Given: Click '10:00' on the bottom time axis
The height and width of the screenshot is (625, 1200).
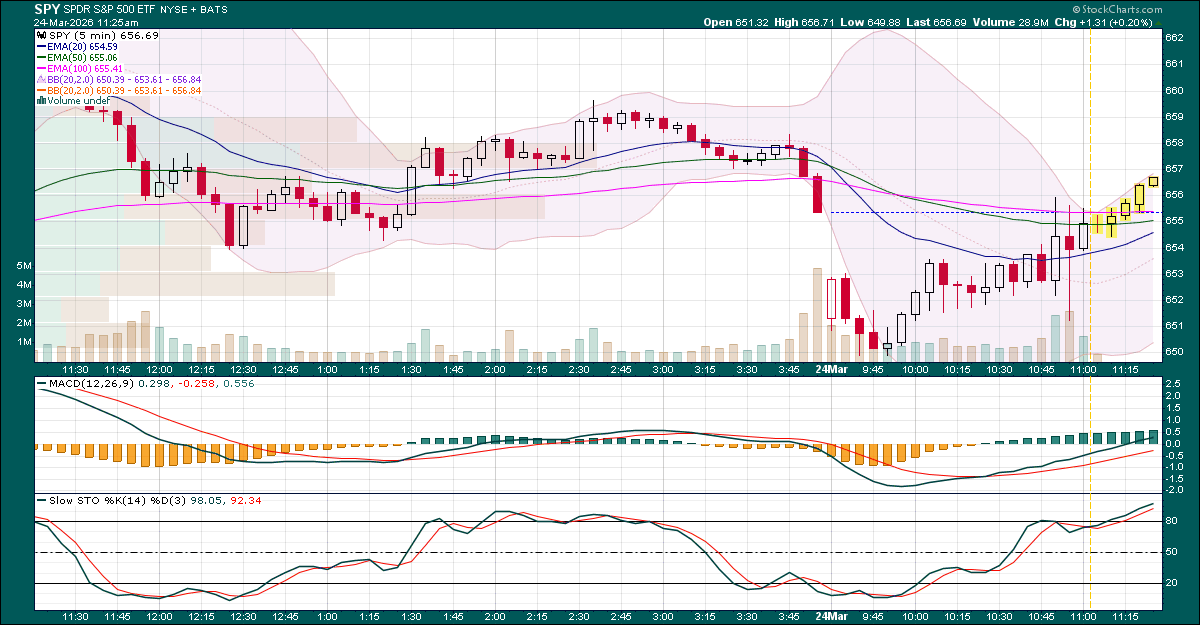Looking at the screenshot, I should click(915, 617).
